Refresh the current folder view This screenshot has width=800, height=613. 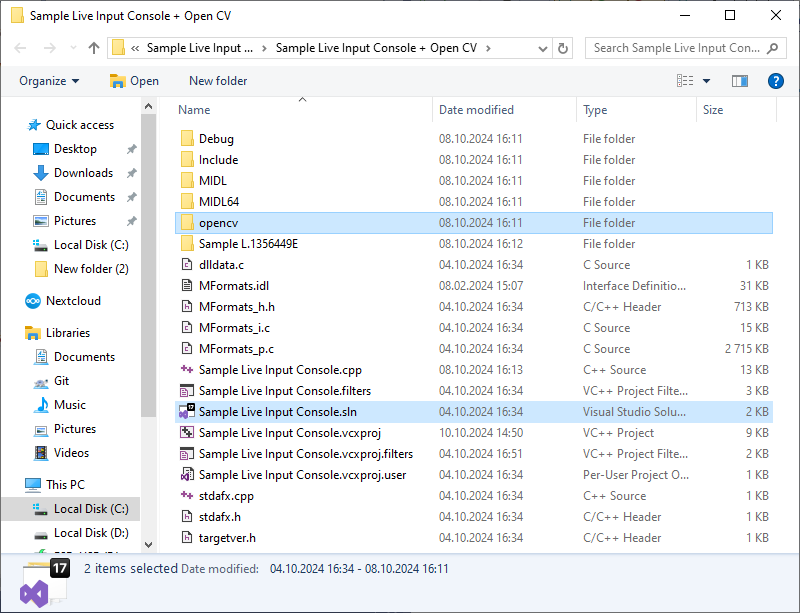(563, 48)
